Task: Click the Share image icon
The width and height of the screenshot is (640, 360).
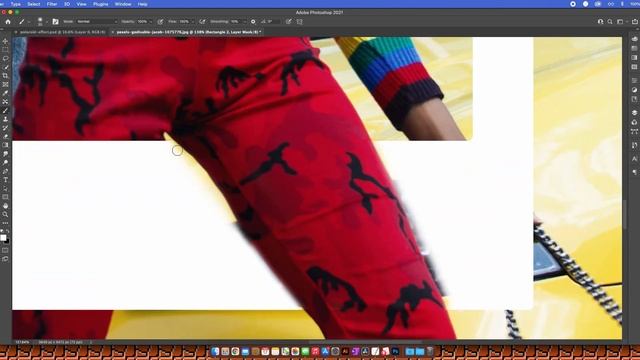Action: pyautogui.click(x=635, y=22)
